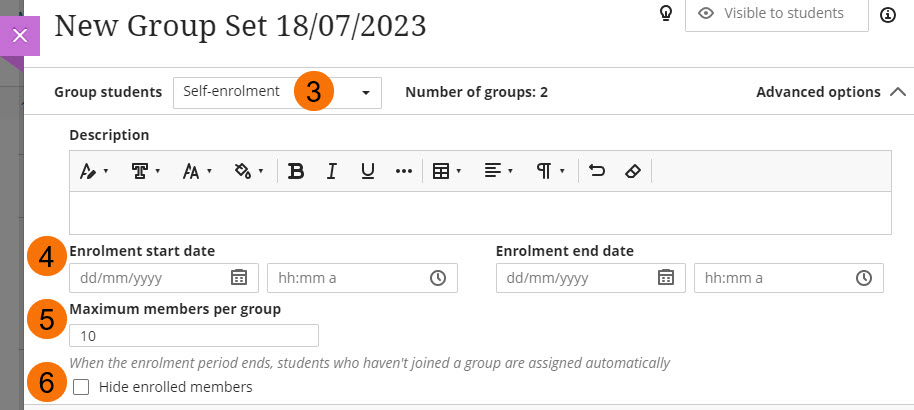
Task: Click the undo arrow icon
Action: (x=597, y=171)
